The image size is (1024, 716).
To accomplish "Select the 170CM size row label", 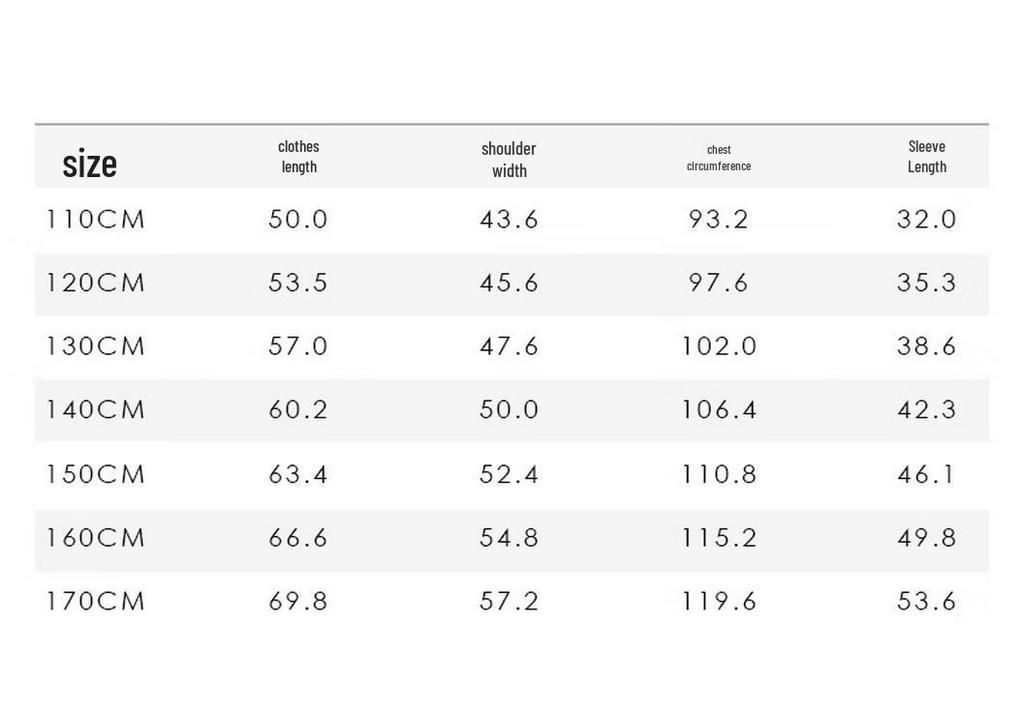I will point(95,601).
